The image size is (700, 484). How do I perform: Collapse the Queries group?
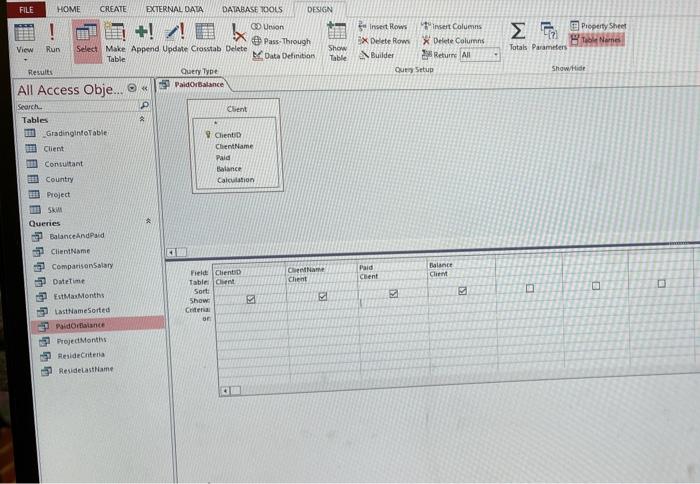pyautogui.click(x=148, y=221)
